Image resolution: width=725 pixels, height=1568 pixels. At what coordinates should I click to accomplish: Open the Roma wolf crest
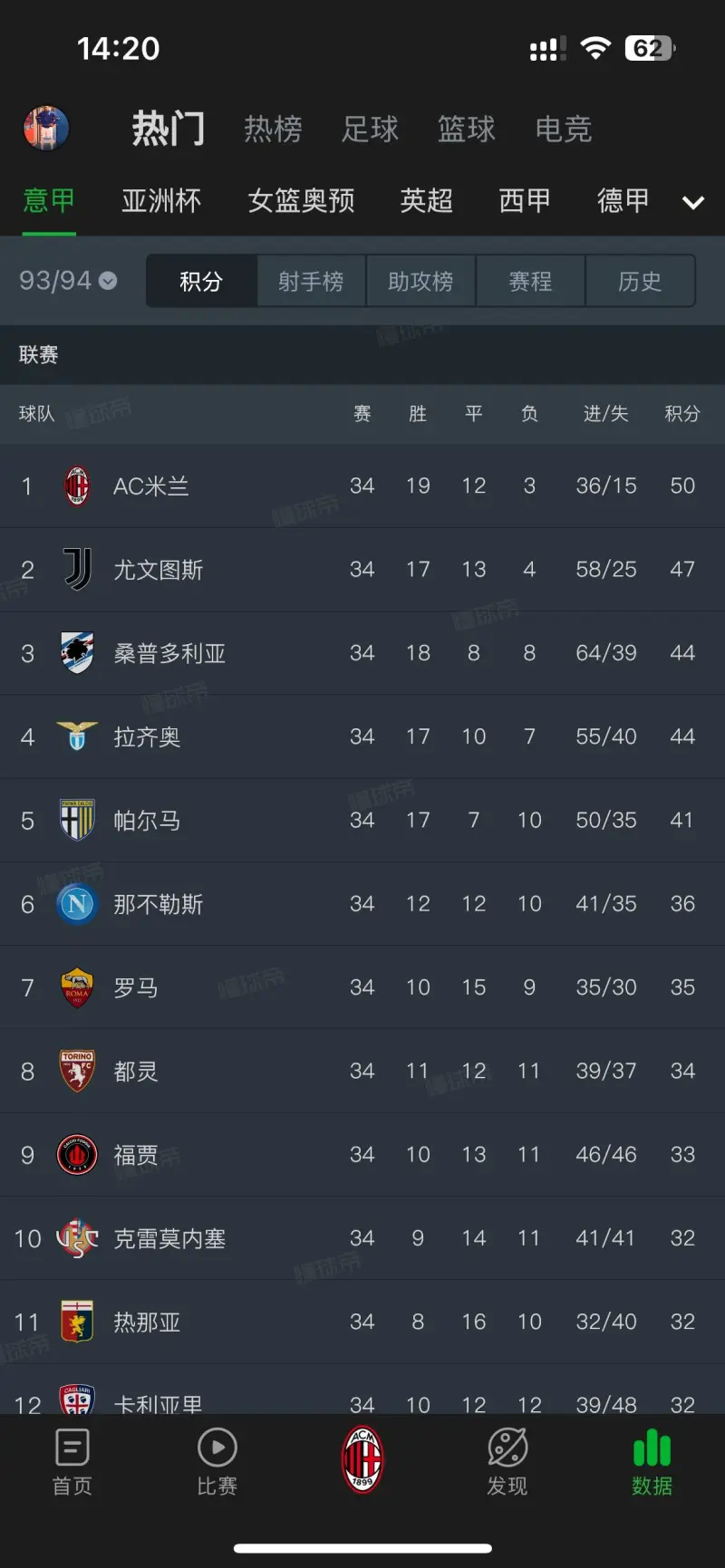[77, 987]
